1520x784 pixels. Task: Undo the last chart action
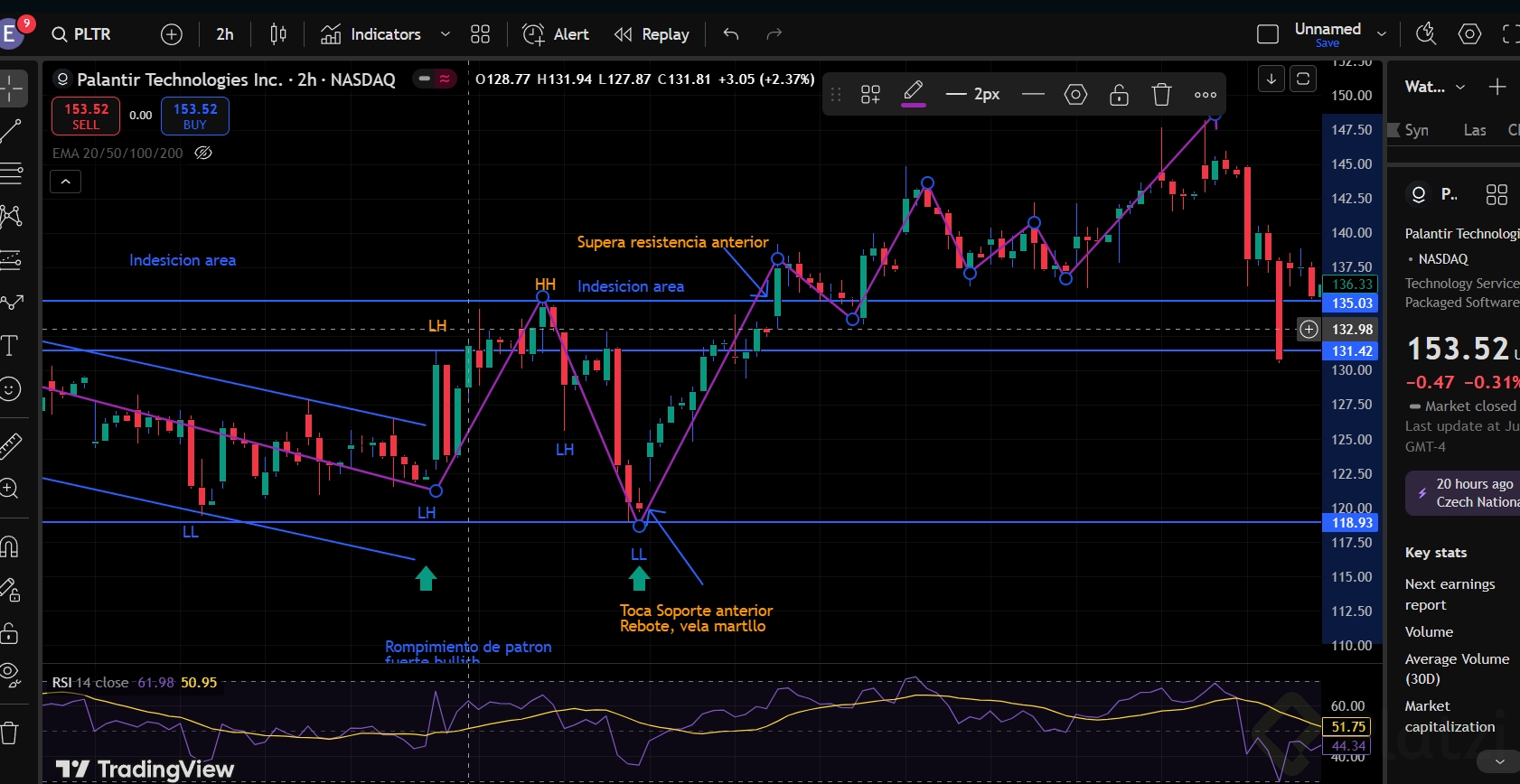click(731, 34)
